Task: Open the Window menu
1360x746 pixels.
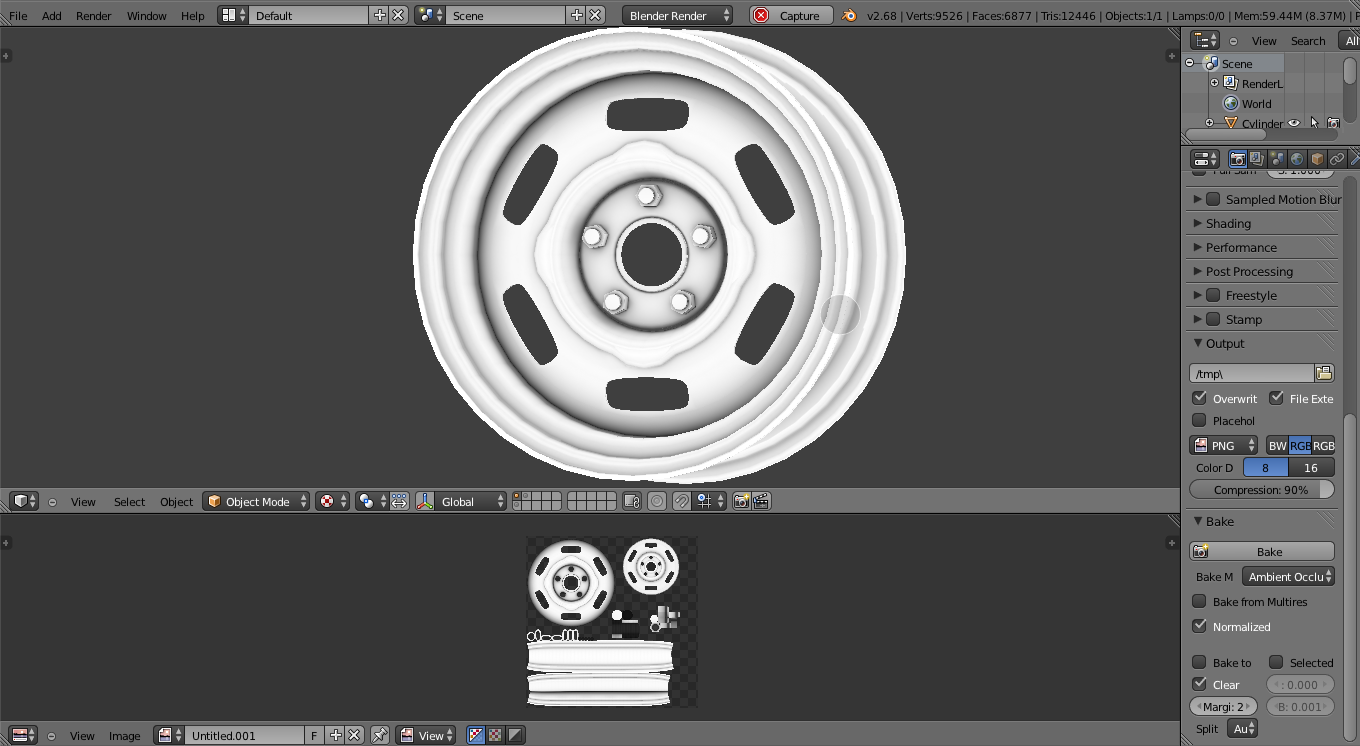Action: (x=146, y=15)
